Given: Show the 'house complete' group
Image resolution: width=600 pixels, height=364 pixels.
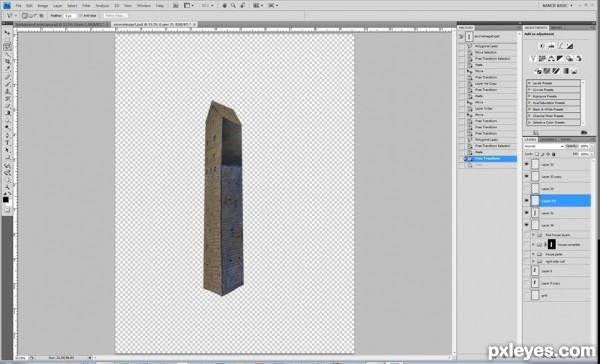Looking at the screenshot, I should (527, 244).
